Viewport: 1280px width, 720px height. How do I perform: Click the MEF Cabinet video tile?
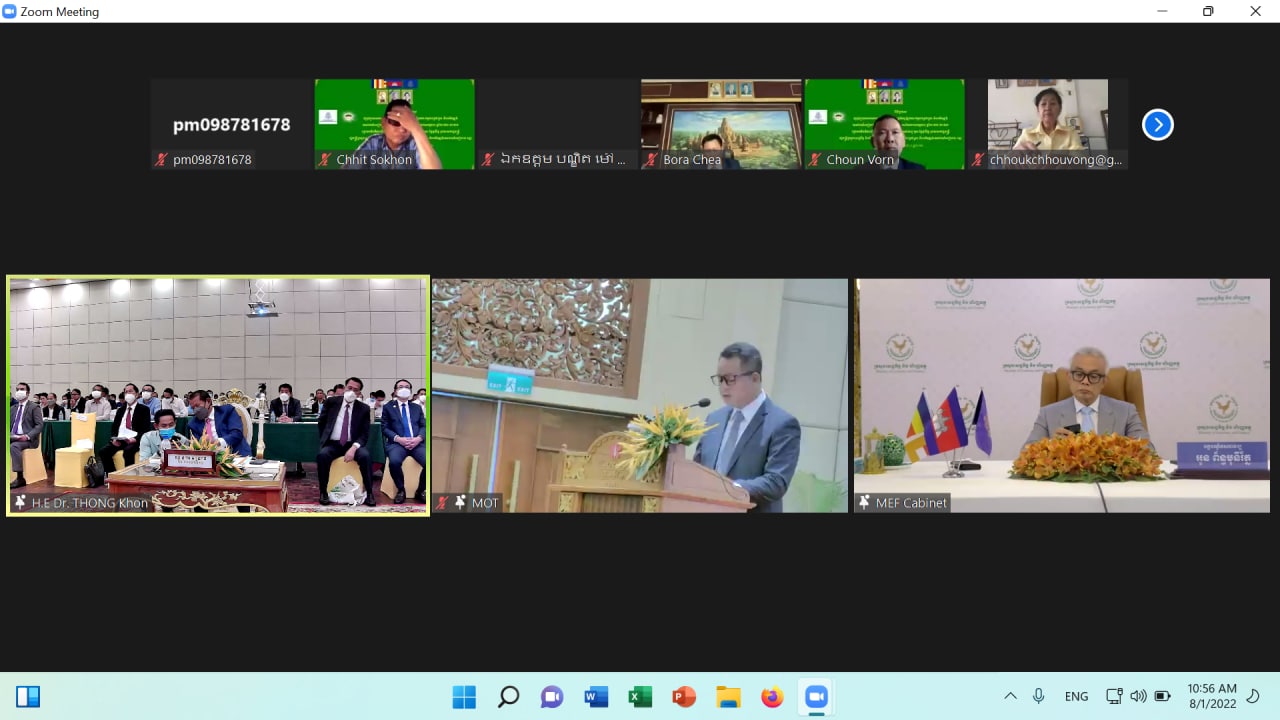pyautogui.click(x=1061, y=396)
